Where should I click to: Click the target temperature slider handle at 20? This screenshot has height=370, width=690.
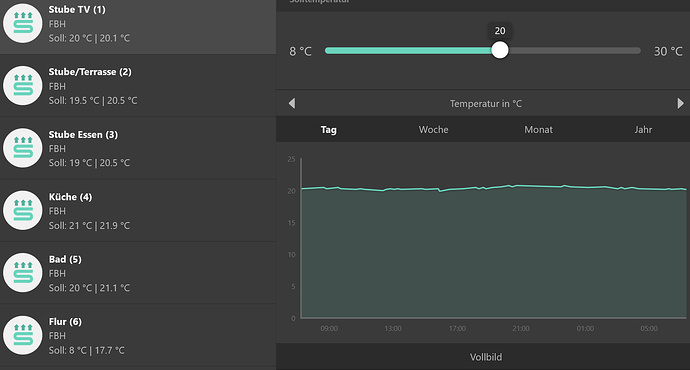pos(499,50)
